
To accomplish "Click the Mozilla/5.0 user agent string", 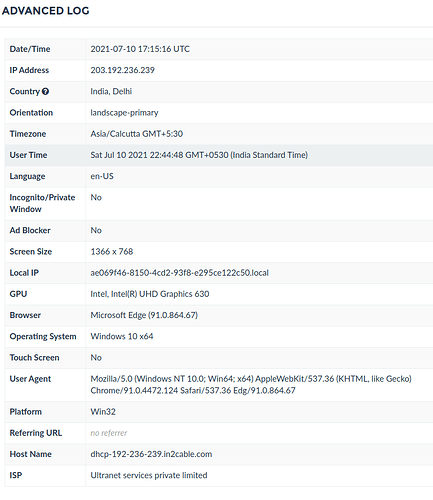I will 251,385.
